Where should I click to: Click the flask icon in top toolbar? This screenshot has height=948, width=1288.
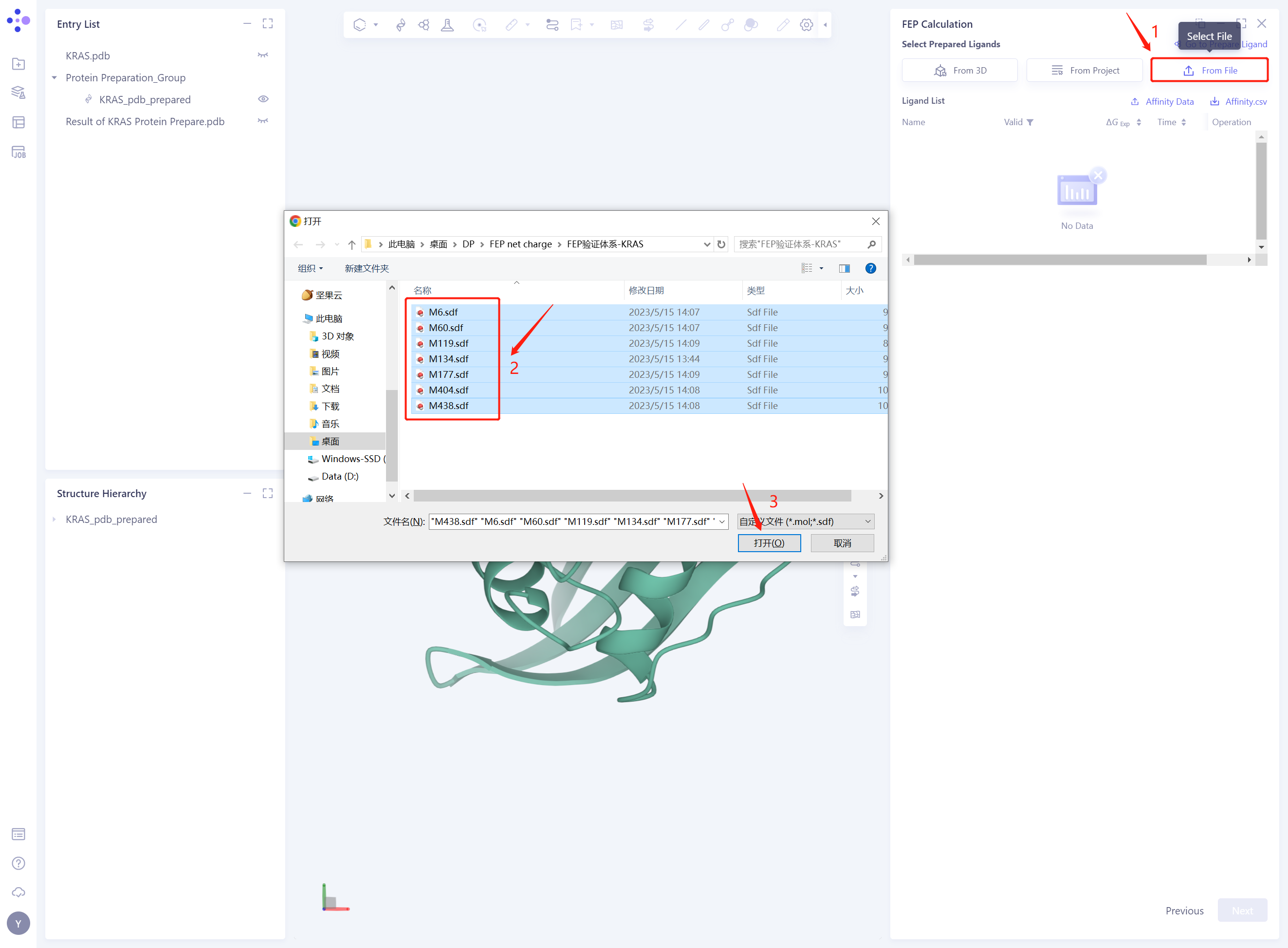447,25
